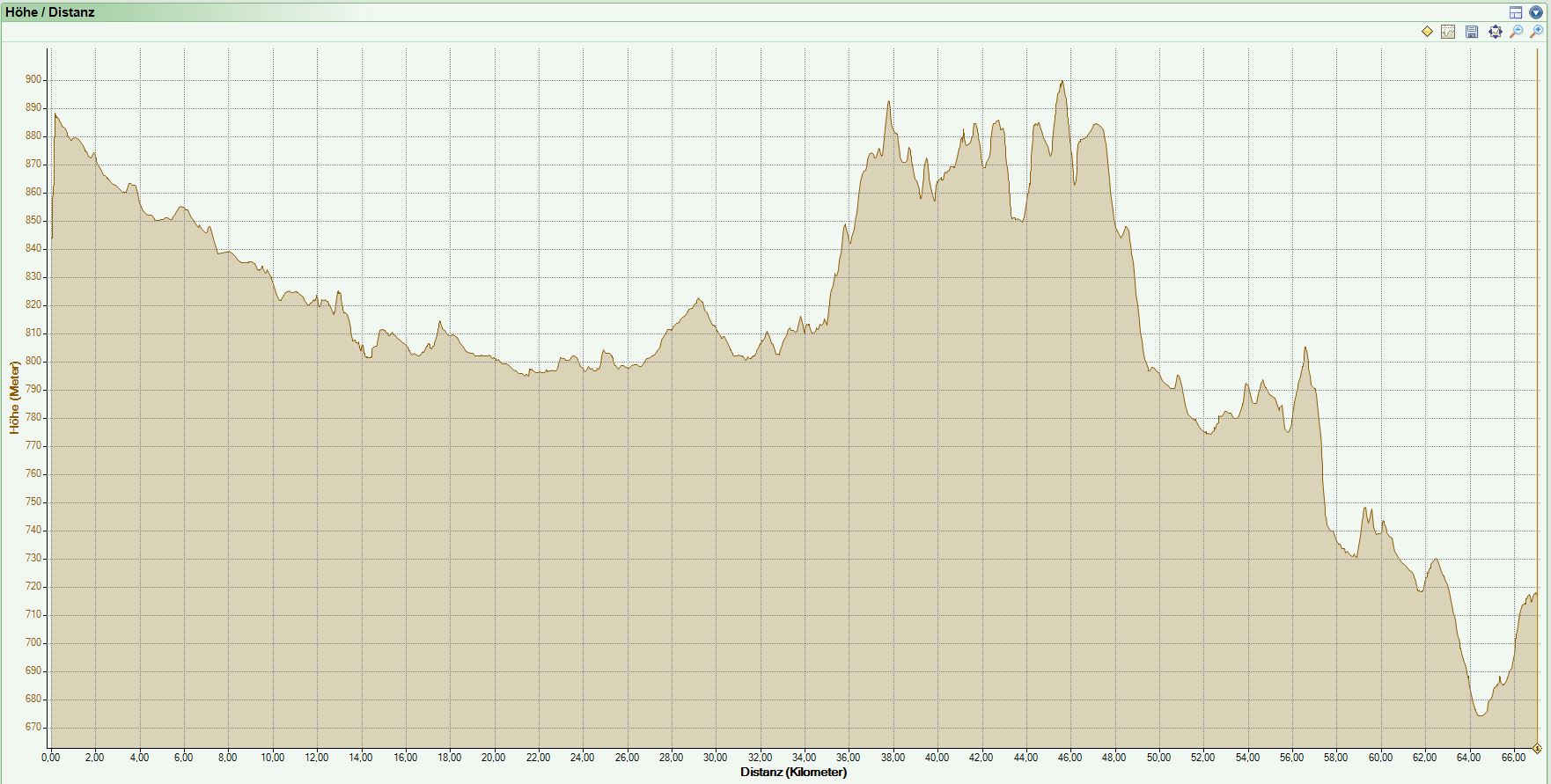This screenshot has height=784, width=1551.
Task: Click the 0,00 distance axis tick label
Action: pos(51,757)
